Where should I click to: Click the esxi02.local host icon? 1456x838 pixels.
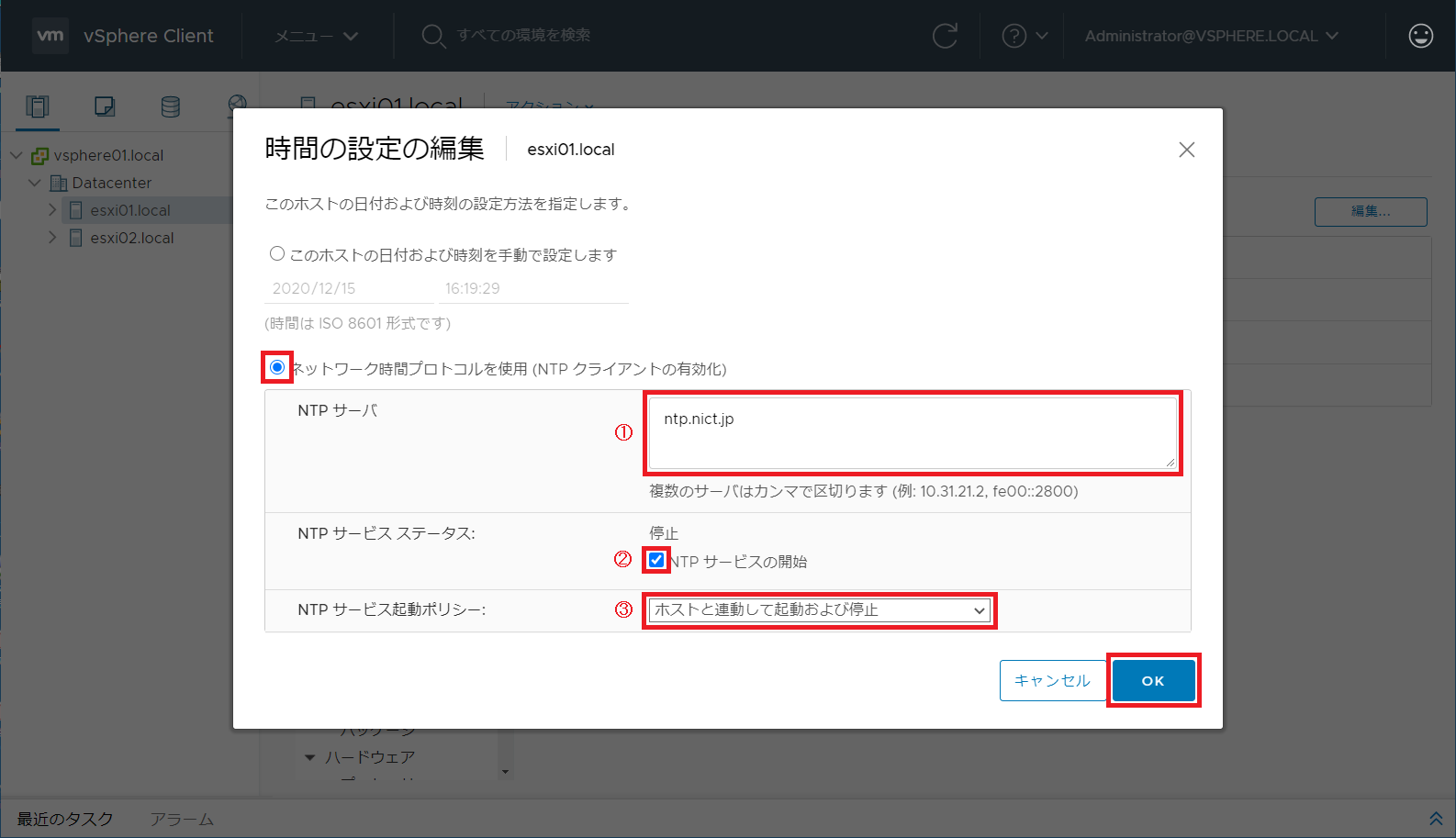(76, 238)
